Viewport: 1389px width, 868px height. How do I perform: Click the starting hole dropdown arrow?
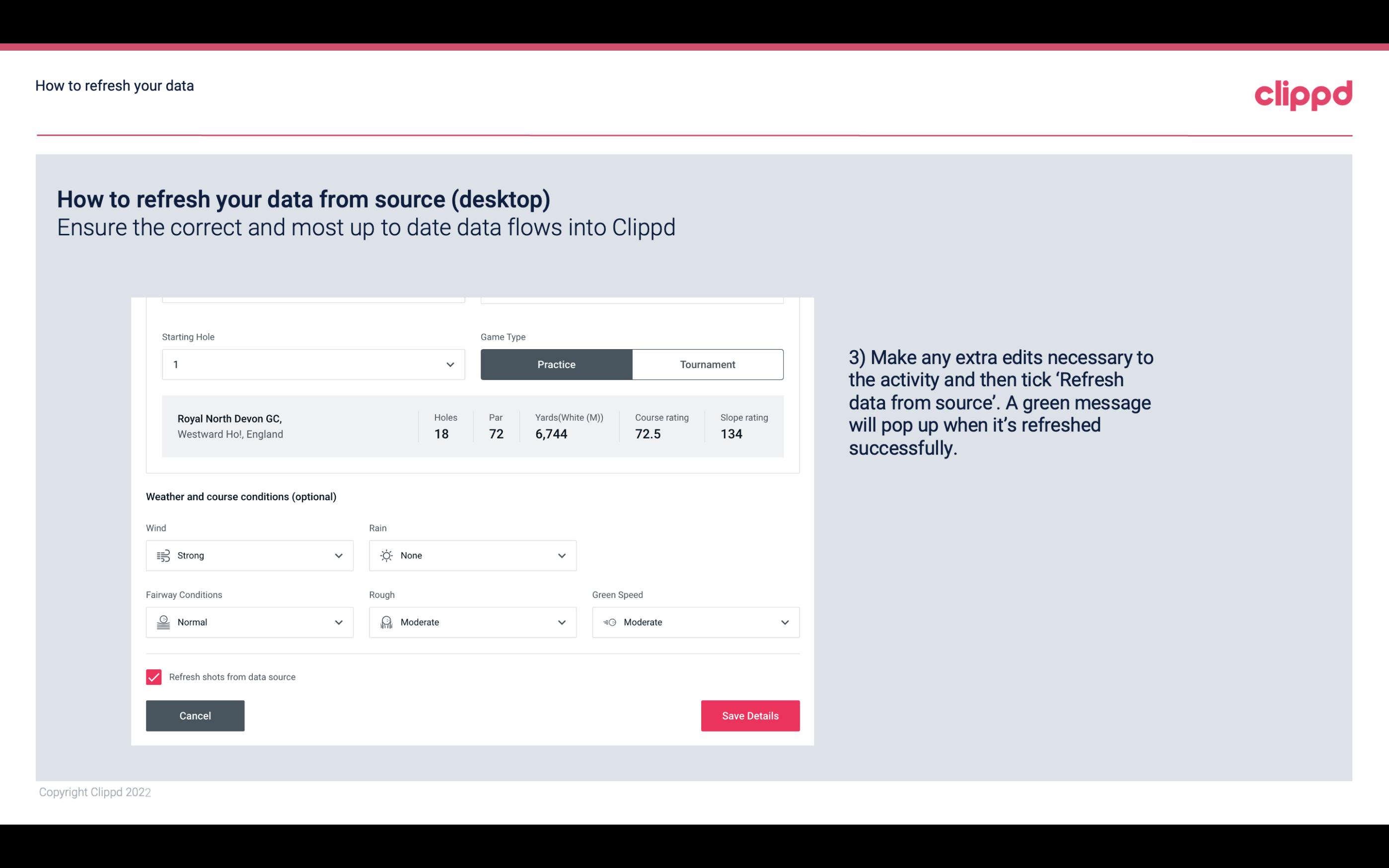[x=450, y=364]
